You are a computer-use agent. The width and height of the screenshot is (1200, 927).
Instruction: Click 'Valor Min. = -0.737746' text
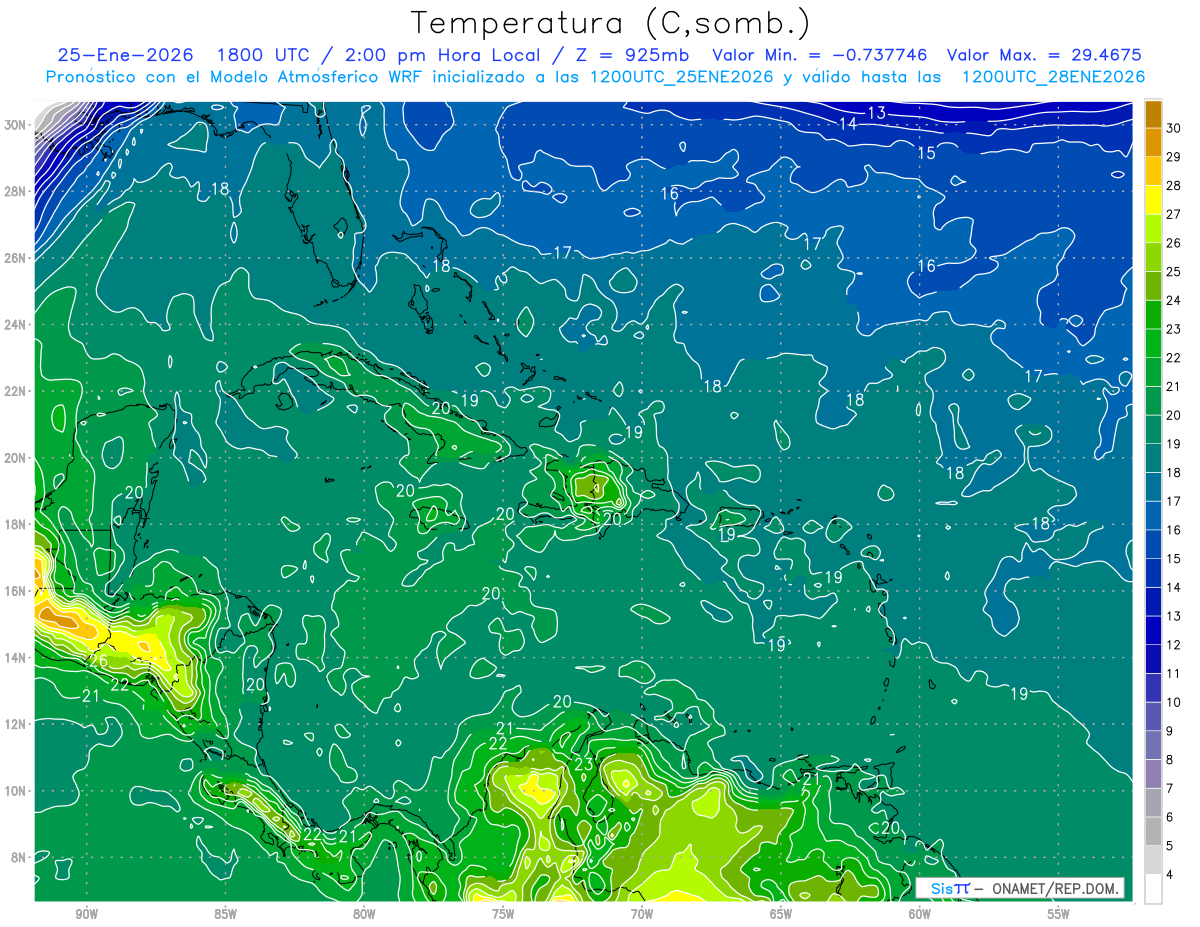[820, 55]
